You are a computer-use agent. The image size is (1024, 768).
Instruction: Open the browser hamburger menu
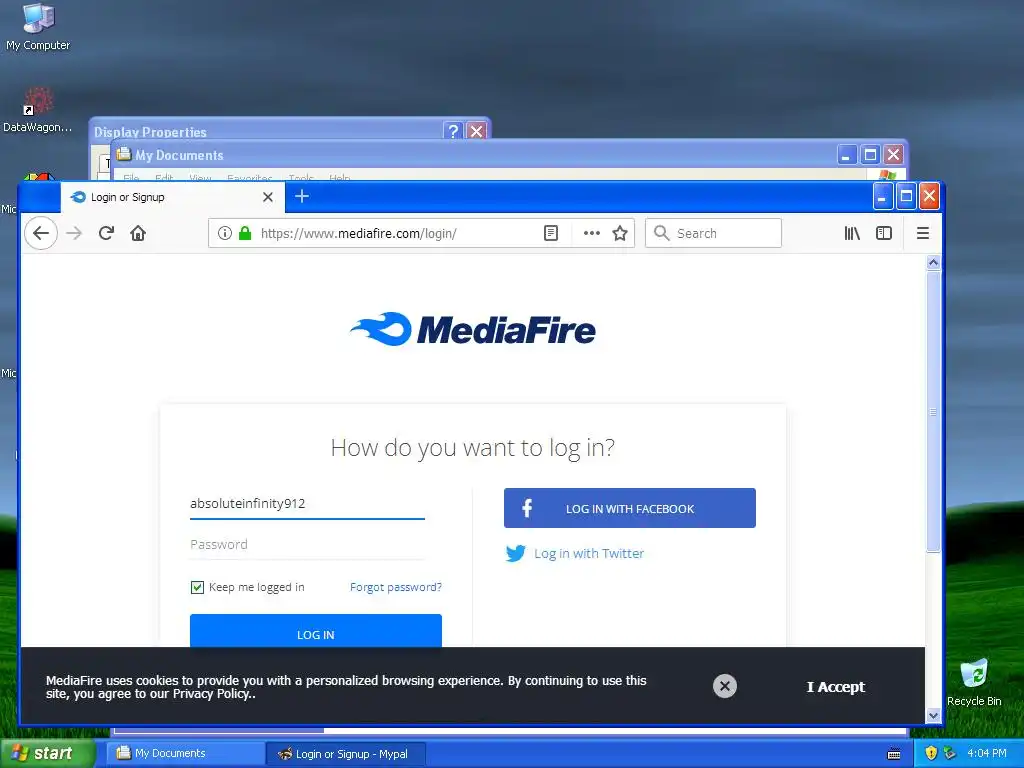923,233
